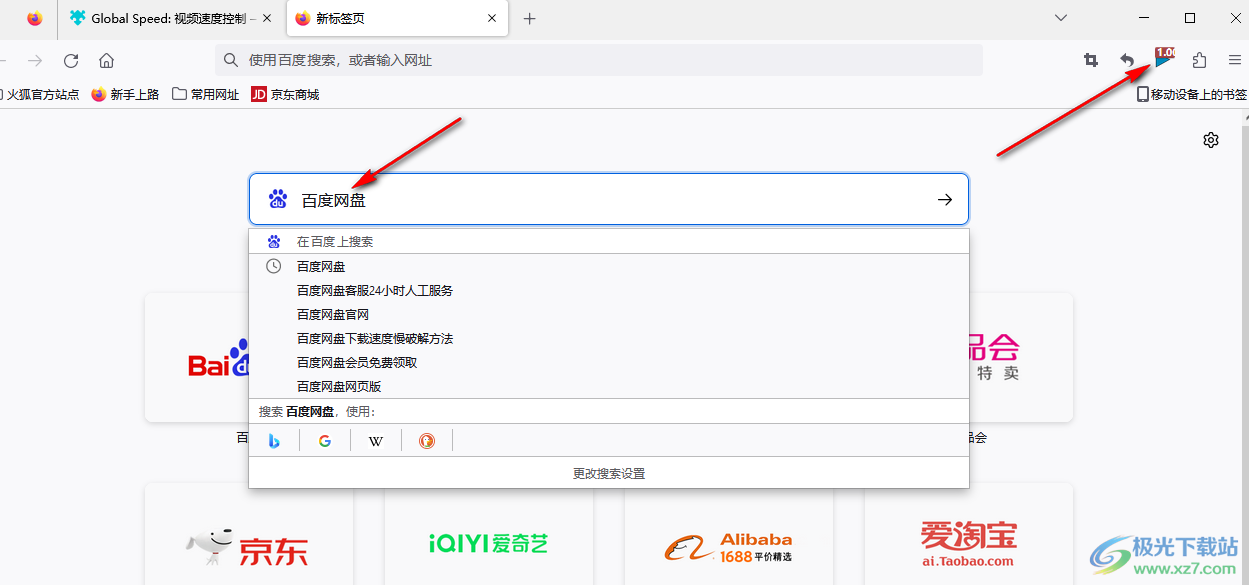Choose the 在百度上搜索 option
This screenshot has width=1249, height=585.
click(x=609, y=242)
